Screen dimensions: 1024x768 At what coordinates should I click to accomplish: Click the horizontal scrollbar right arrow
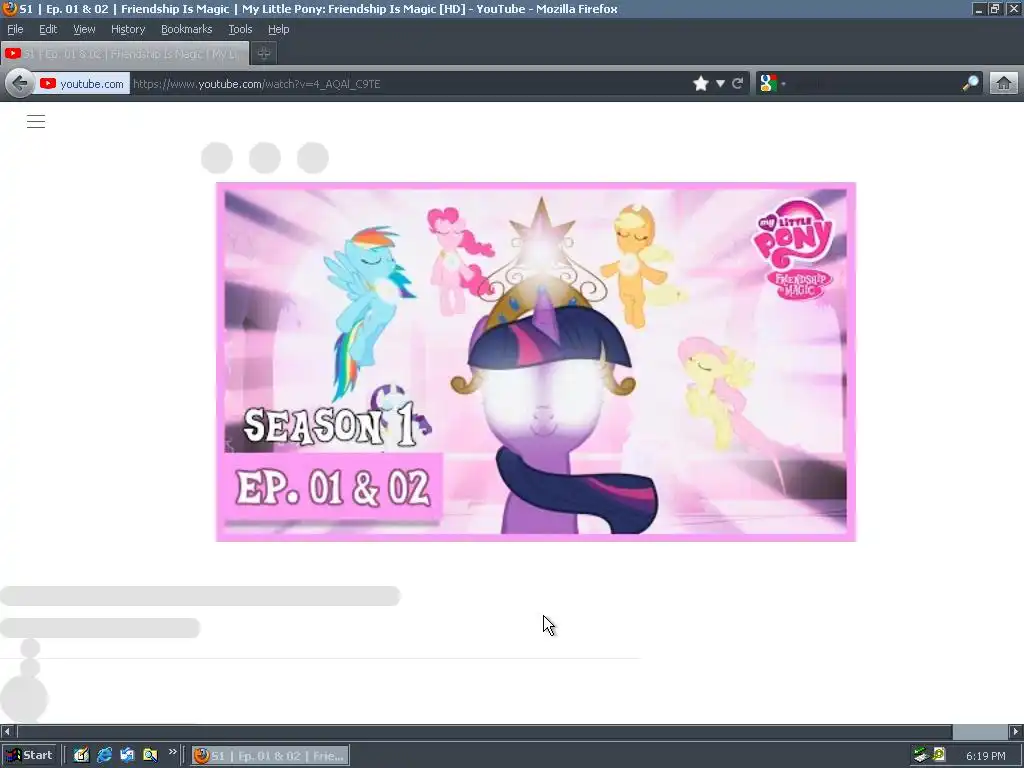pyautogui.click(x=1016, y=731)
